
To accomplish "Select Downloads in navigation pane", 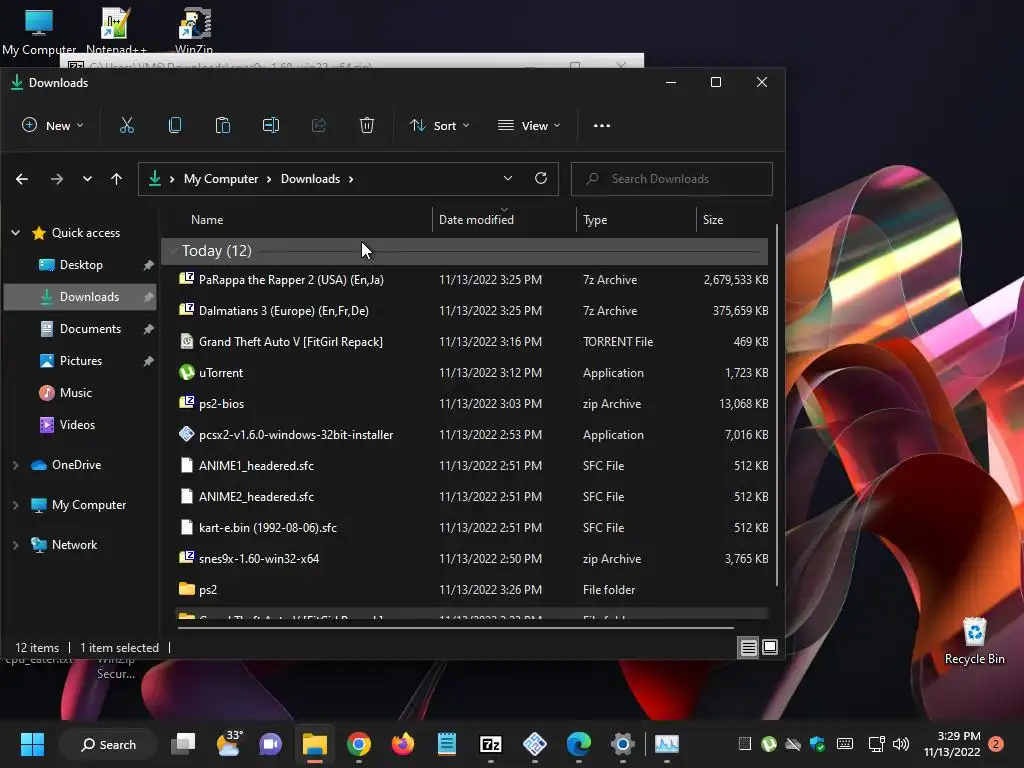I will 81,296.
